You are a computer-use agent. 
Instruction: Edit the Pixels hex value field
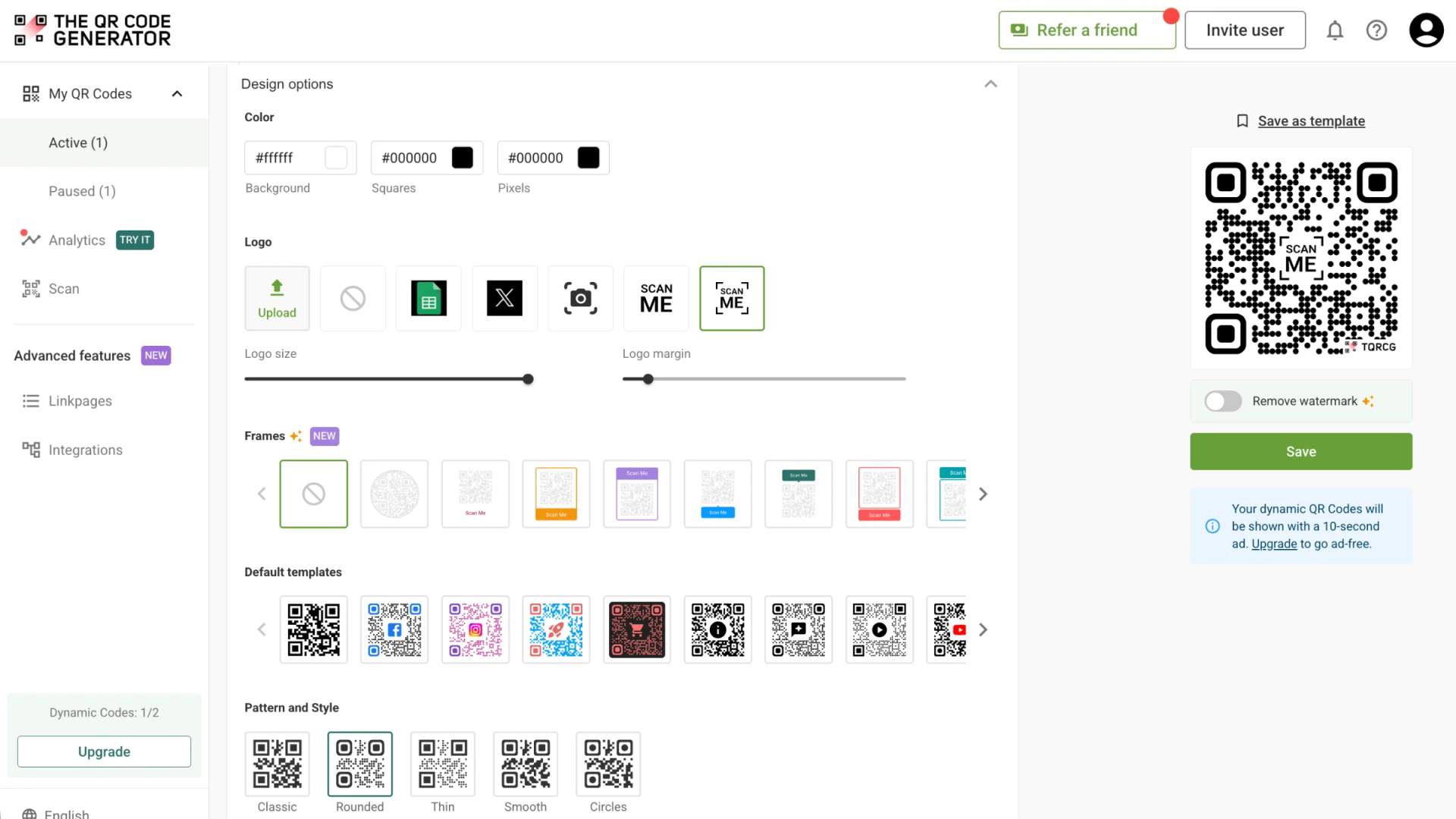(553, 158)
